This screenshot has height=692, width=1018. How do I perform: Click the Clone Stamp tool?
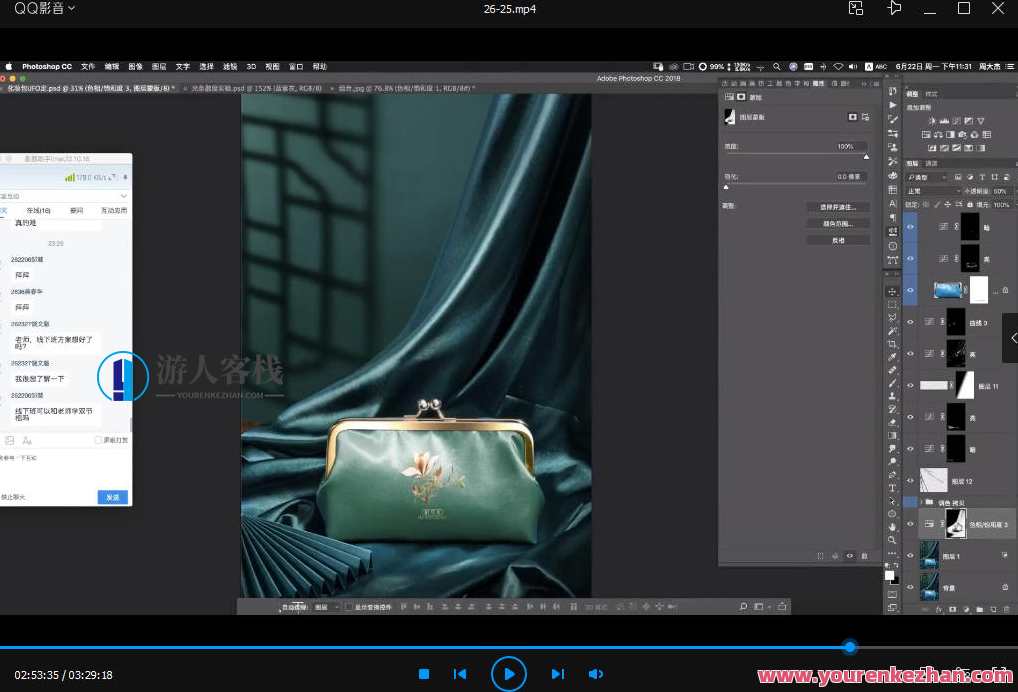coord(892,396)
